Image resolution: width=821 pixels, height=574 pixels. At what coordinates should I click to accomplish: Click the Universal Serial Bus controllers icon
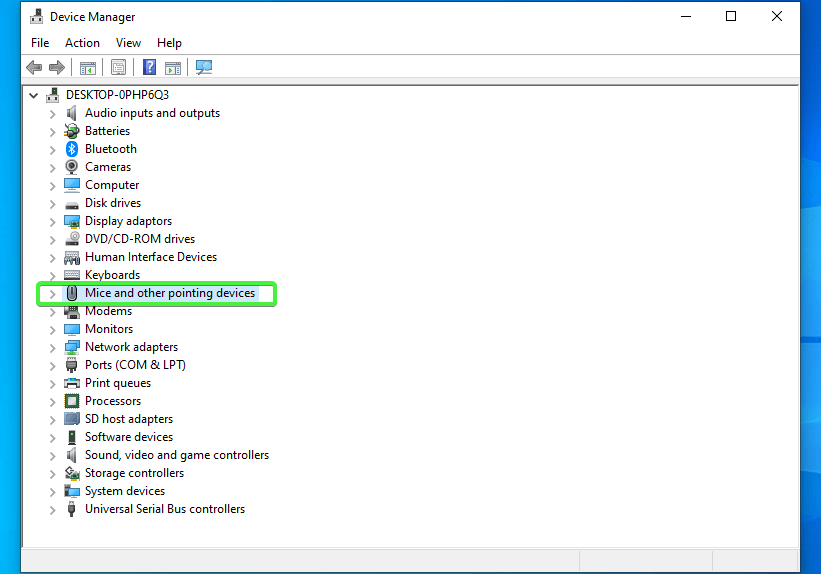(x=72, y=509)
